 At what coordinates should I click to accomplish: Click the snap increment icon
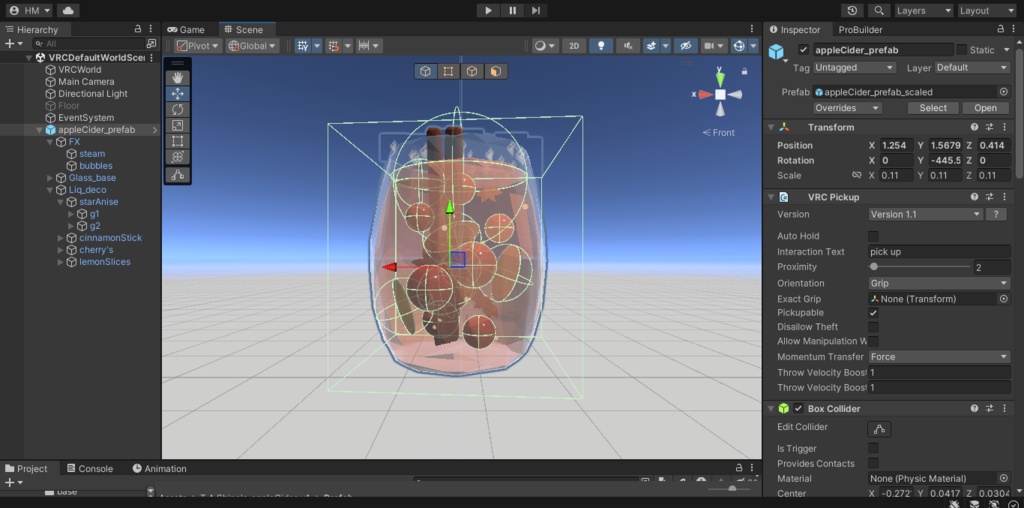334,46
